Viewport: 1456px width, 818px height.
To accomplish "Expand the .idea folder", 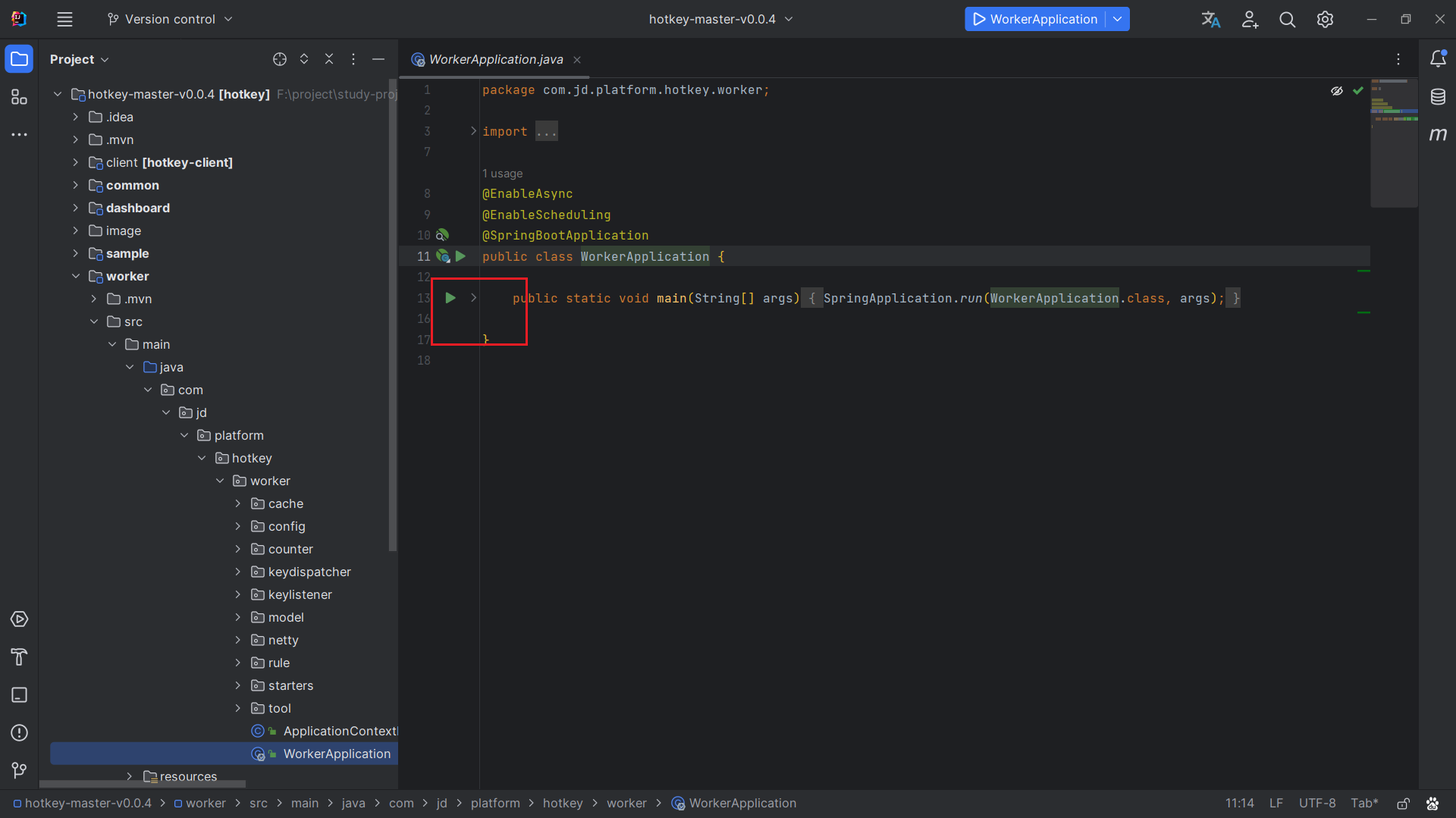I will pyautogui.click(x=75, y=117).
